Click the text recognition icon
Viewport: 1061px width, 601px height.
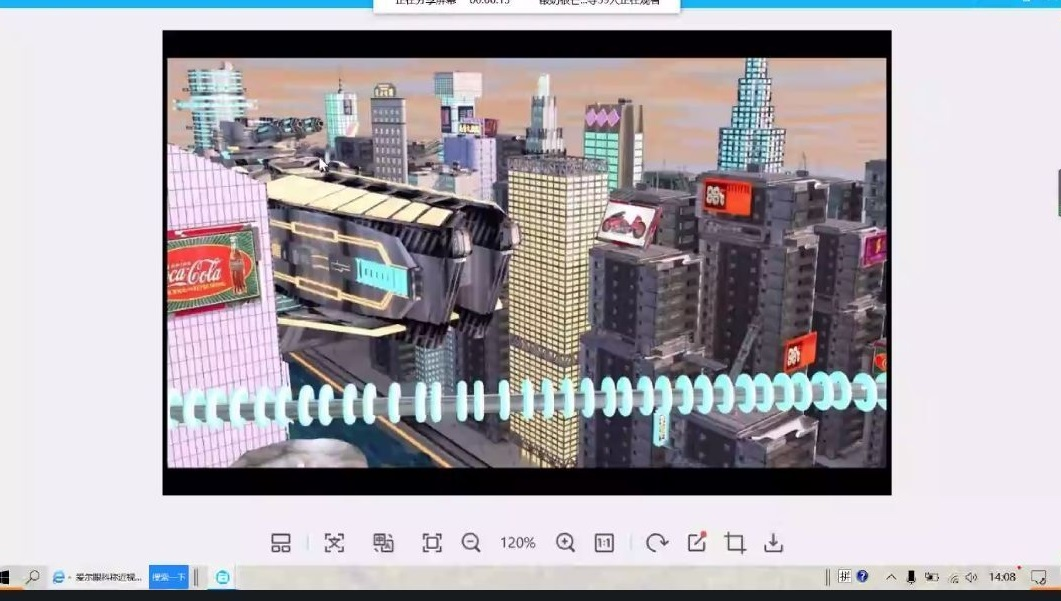click(x=334, y=543)
